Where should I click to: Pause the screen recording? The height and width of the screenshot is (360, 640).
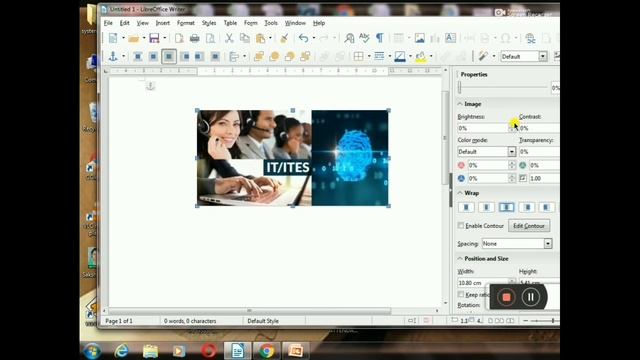pyautogui.click(x=531, y=297)
